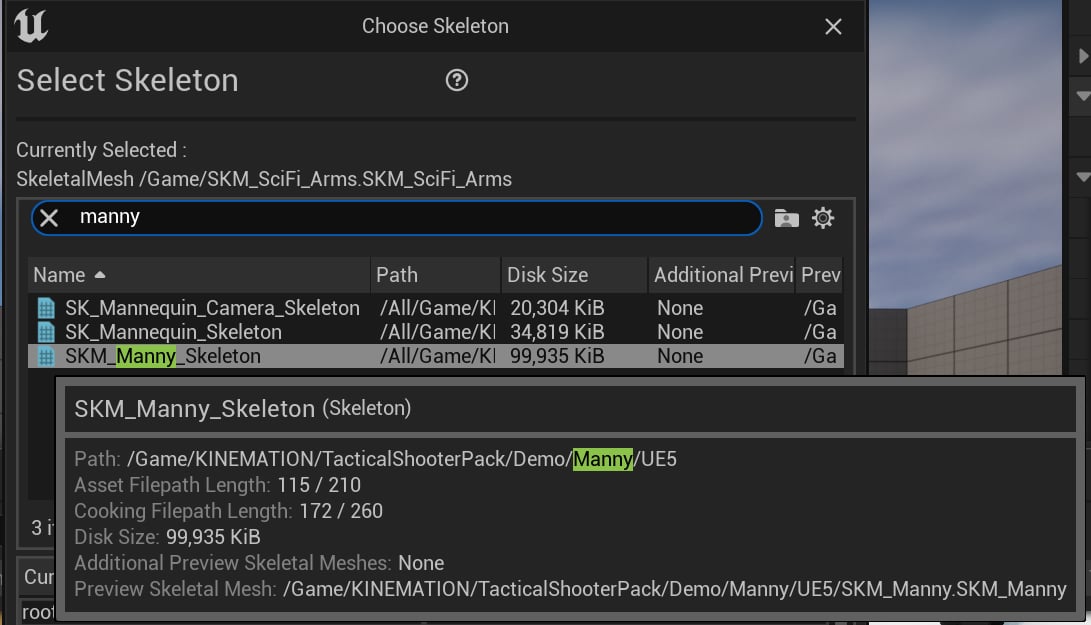The image size is (1091, 625).
Task: Click the SKM_Manny_Skeleton asset icon
Action: (x=46, y=356)
